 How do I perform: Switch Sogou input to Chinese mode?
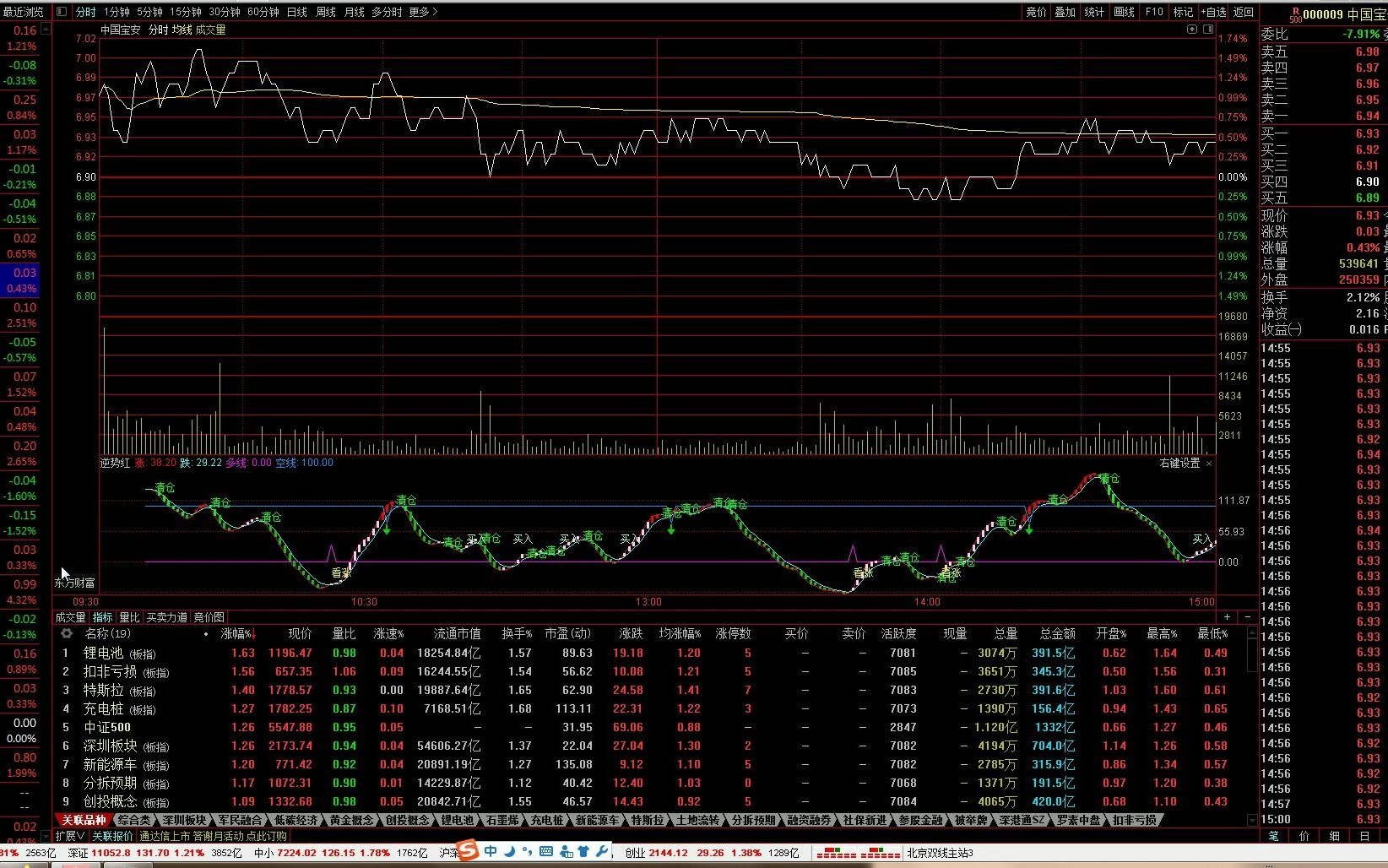coord(491,851)
